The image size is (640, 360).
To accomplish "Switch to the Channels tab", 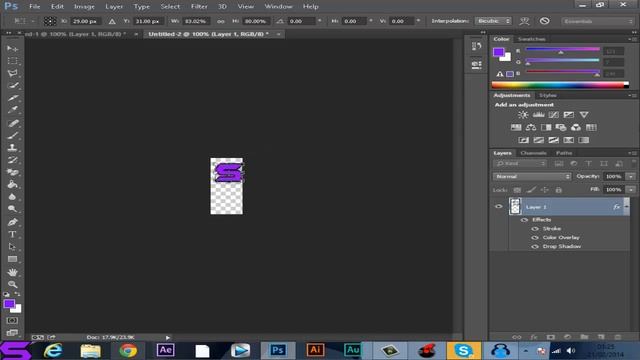I will [533, 153].
